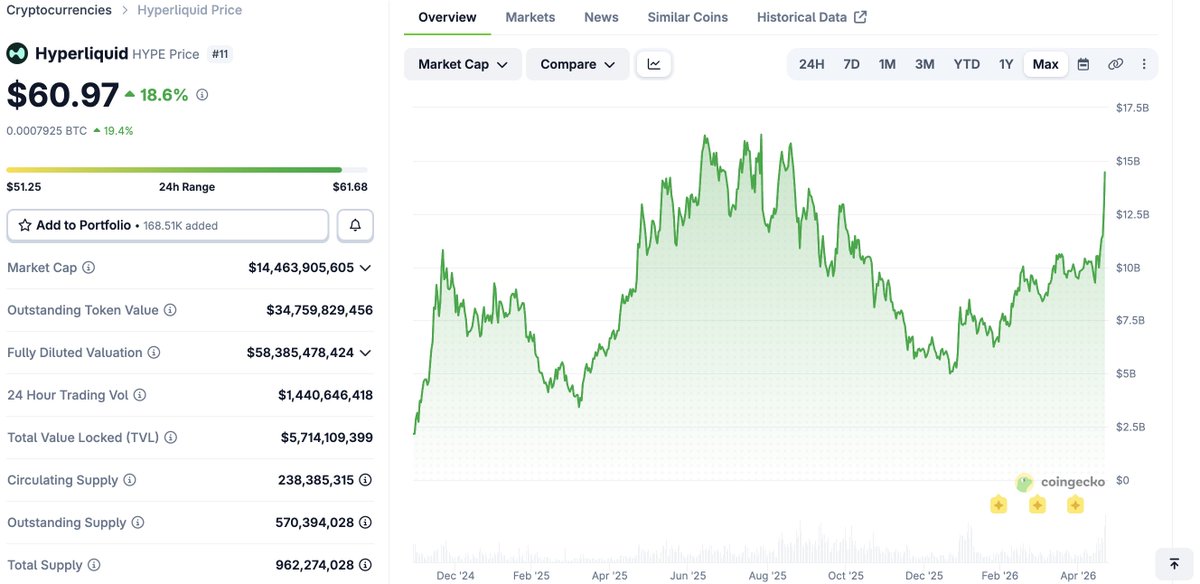Screen dimensions: 1200x584
Task: Click info icon after 570,394,028 value
Action: tap(366, 523)
